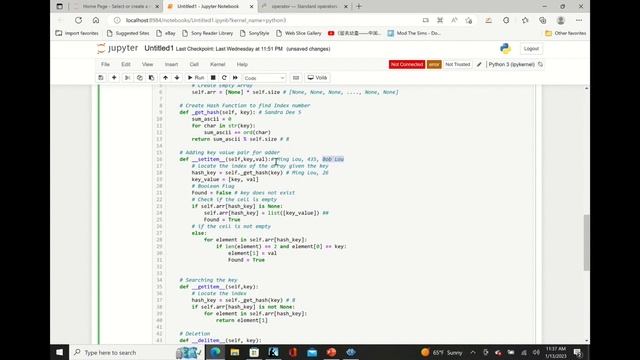Click the def __getitem__ code line

click(x=219, y=287)
